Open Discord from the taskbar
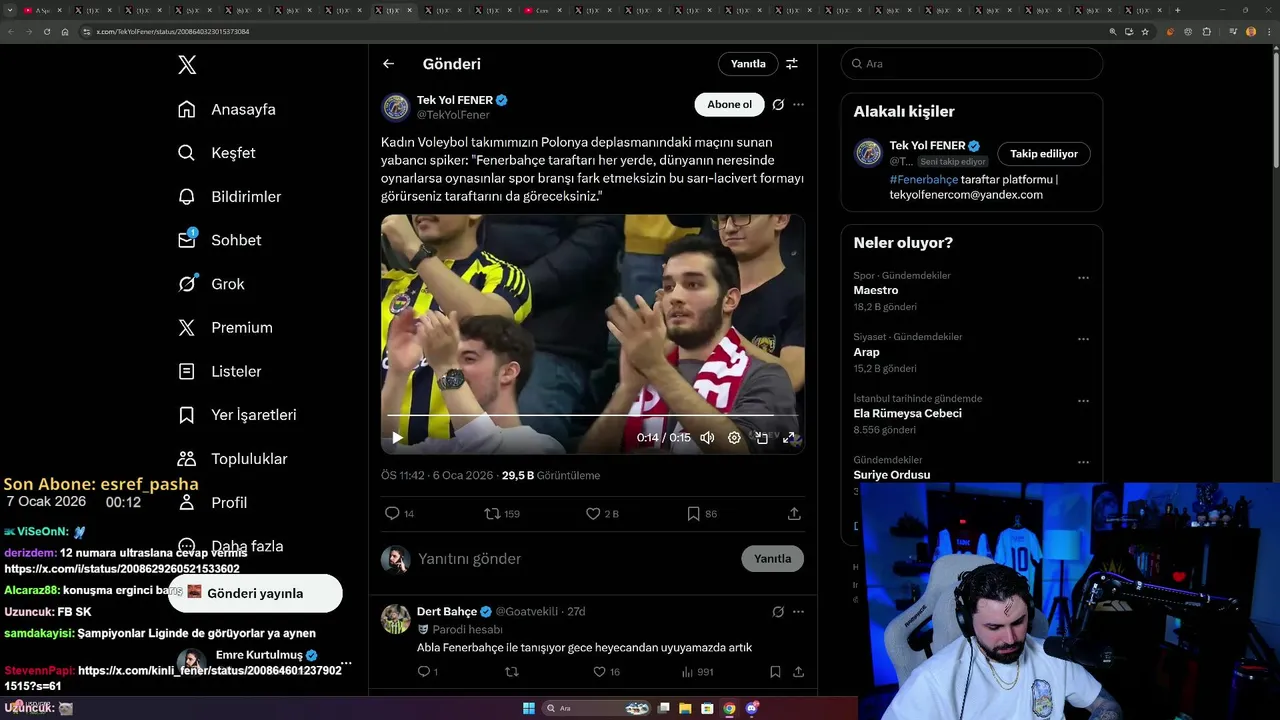This screenshot has height=720, width=1280. click(x=751, y=708)
